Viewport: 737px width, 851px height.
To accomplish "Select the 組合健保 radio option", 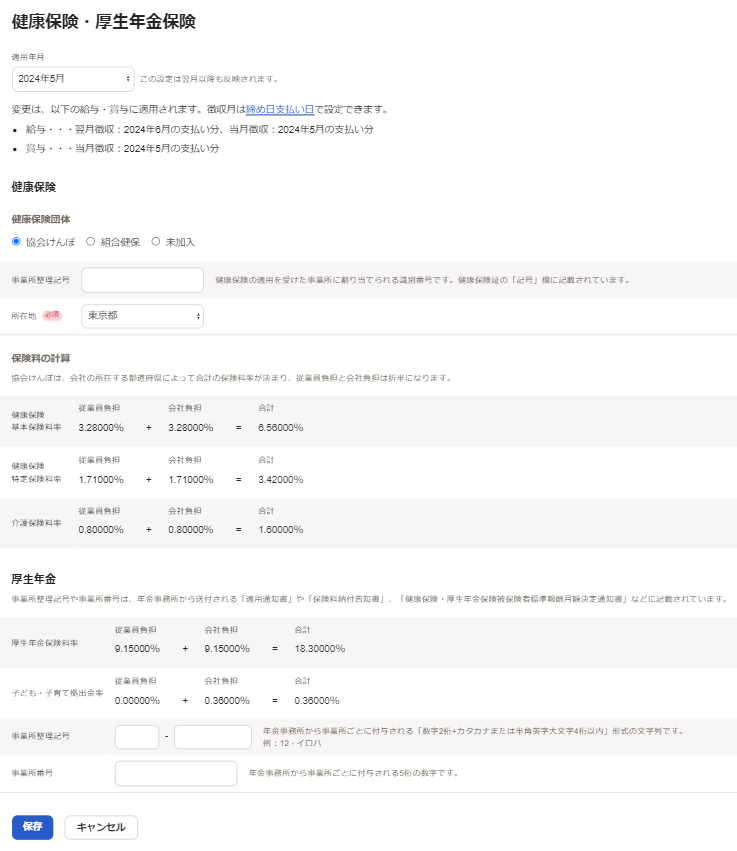I will click(x=91, y=242).
